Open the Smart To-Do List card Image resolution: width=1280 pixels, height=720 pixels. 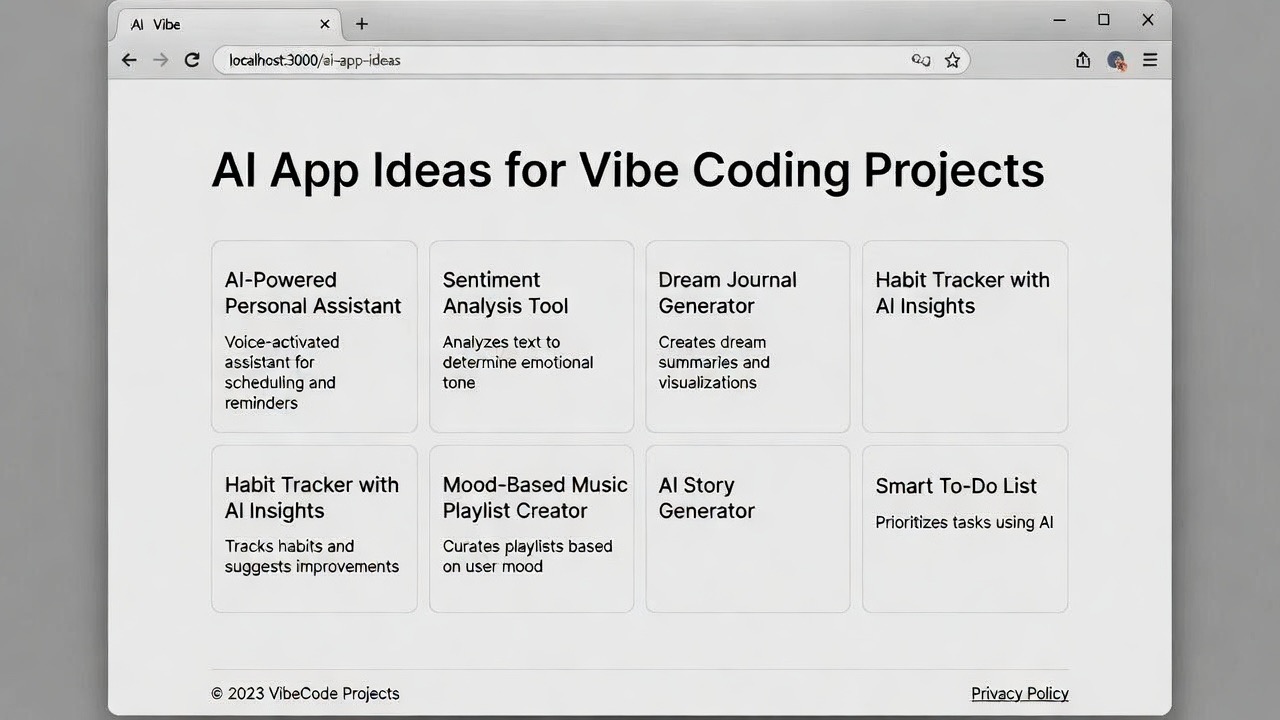pyautogui.click(x=965, y=528)
